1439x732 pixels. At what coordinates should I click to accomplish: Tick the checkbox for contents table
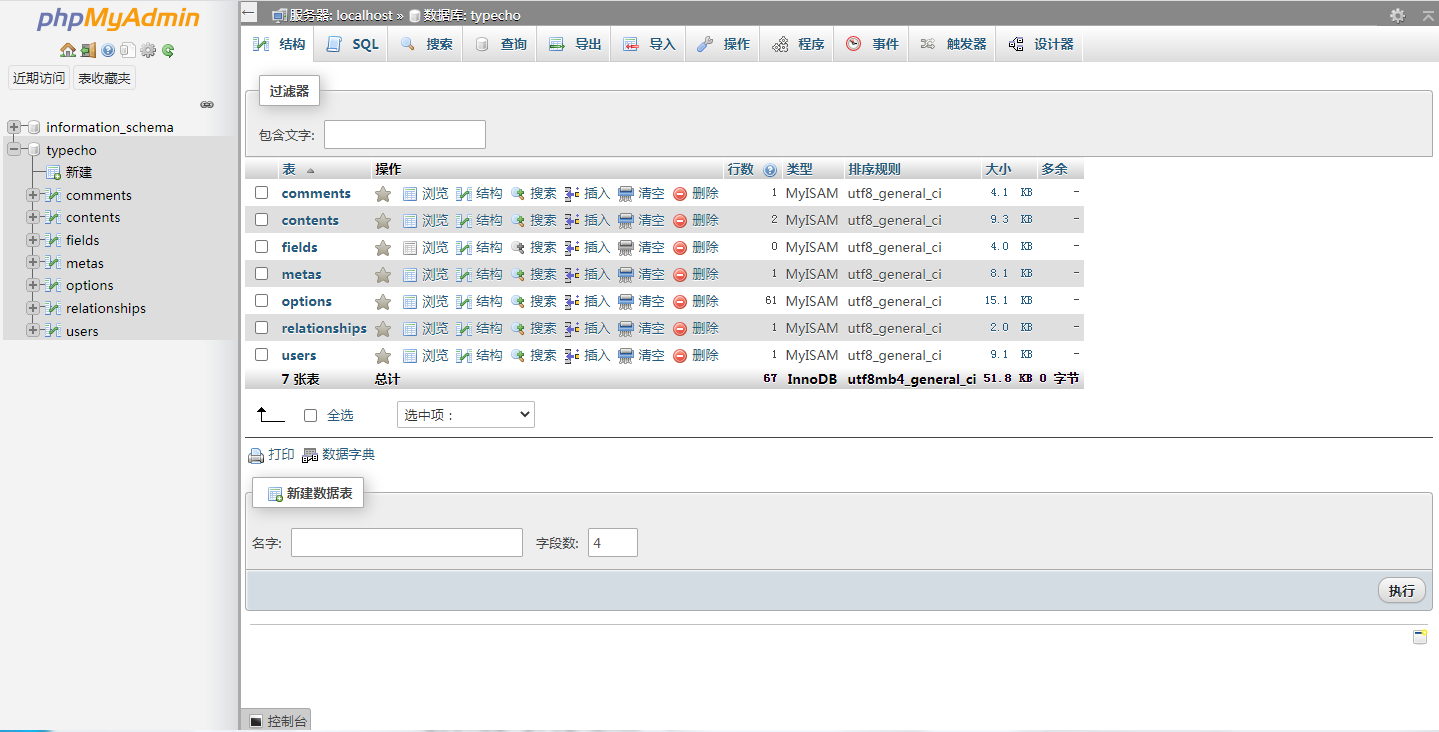point(261,220)
